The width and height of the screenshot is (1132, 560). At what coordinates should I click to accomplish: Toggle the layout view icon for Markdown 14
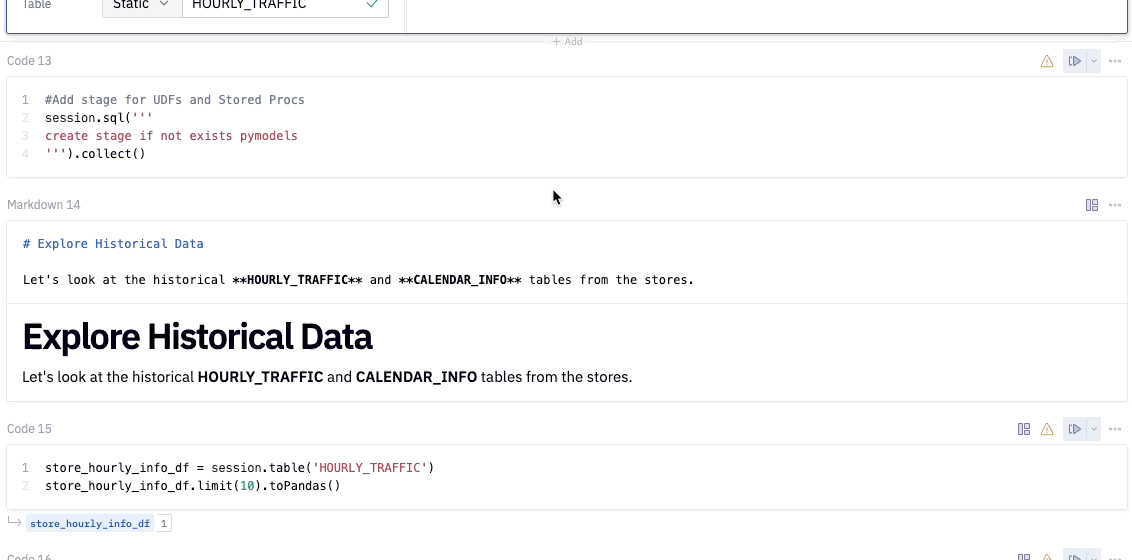(x=1092, y=205)
